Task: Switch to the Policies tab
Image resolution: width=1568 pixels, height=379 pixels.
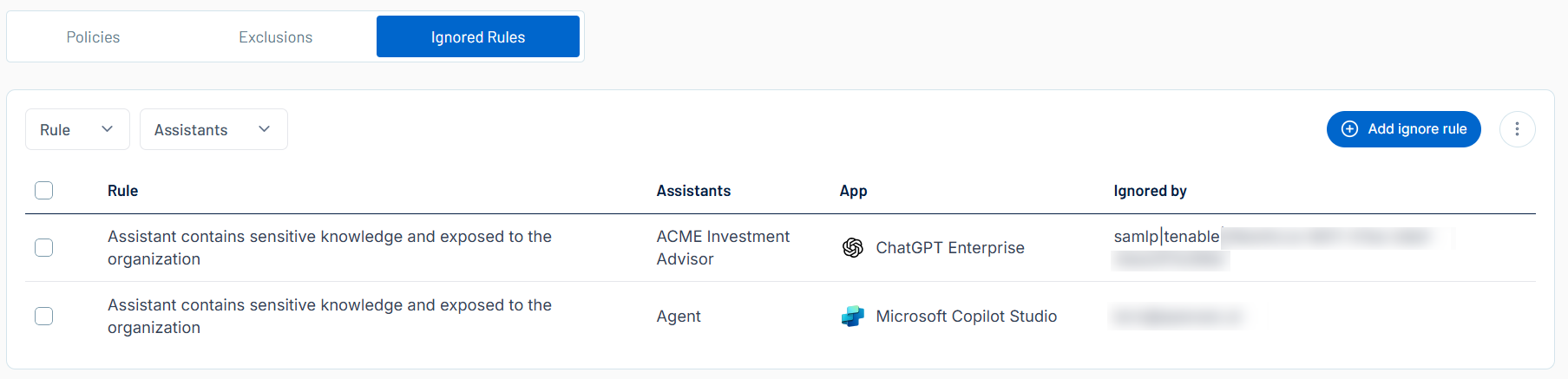Action: tap(94, 37)
